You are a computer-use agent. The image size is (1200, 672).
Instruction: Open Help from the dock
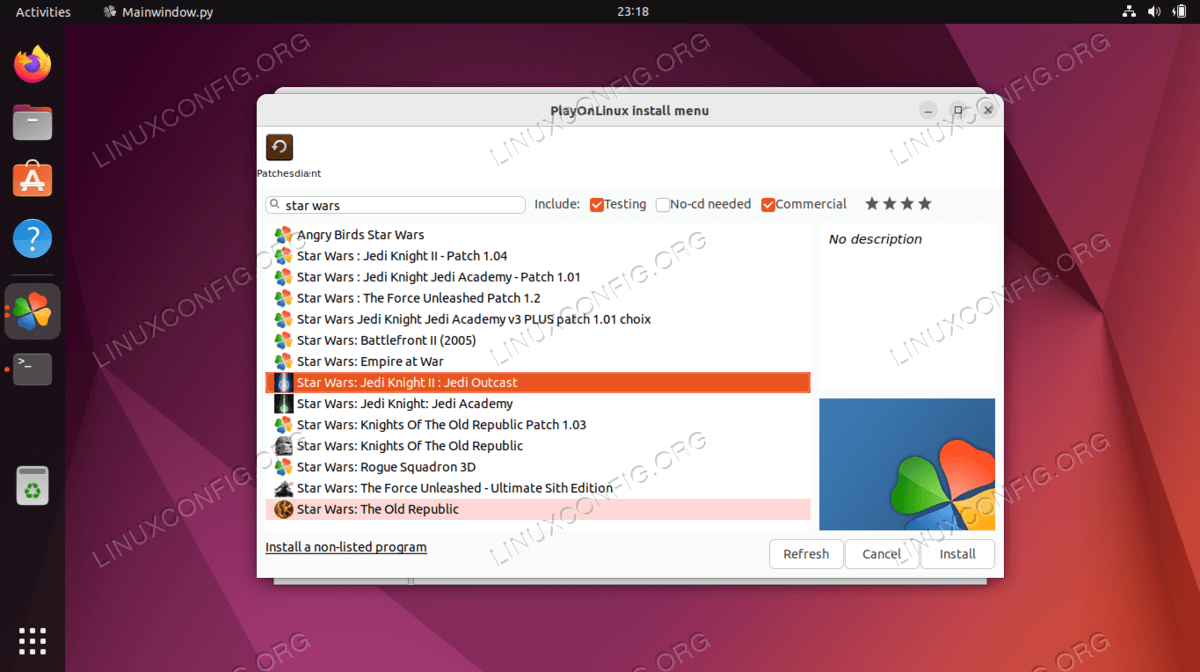[33, 239]
